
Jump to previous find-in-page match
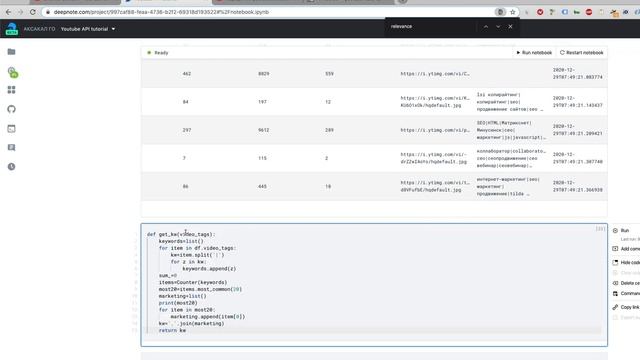486,27
